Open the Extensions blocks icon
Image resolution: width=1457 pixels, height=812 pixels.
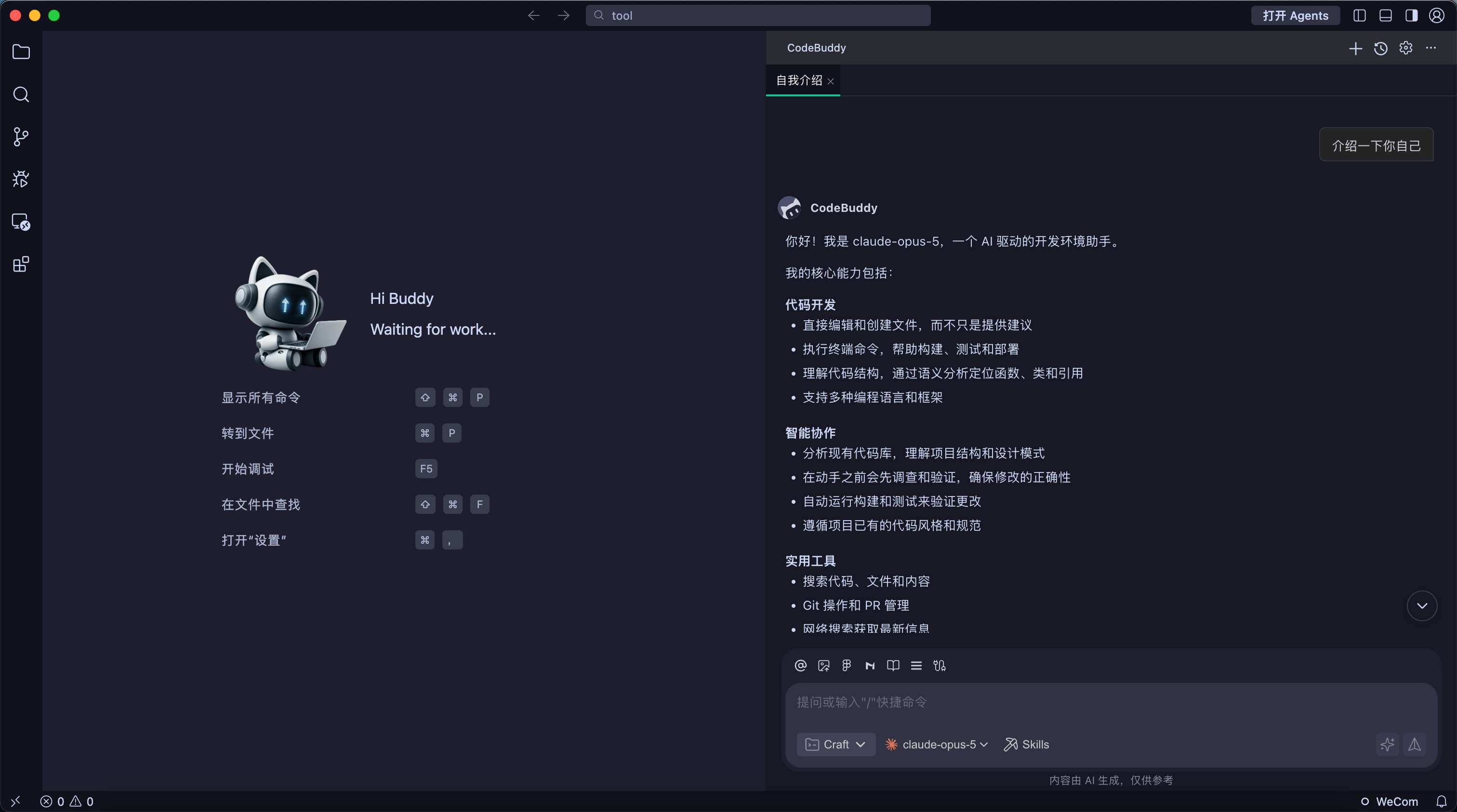(21, 264)
